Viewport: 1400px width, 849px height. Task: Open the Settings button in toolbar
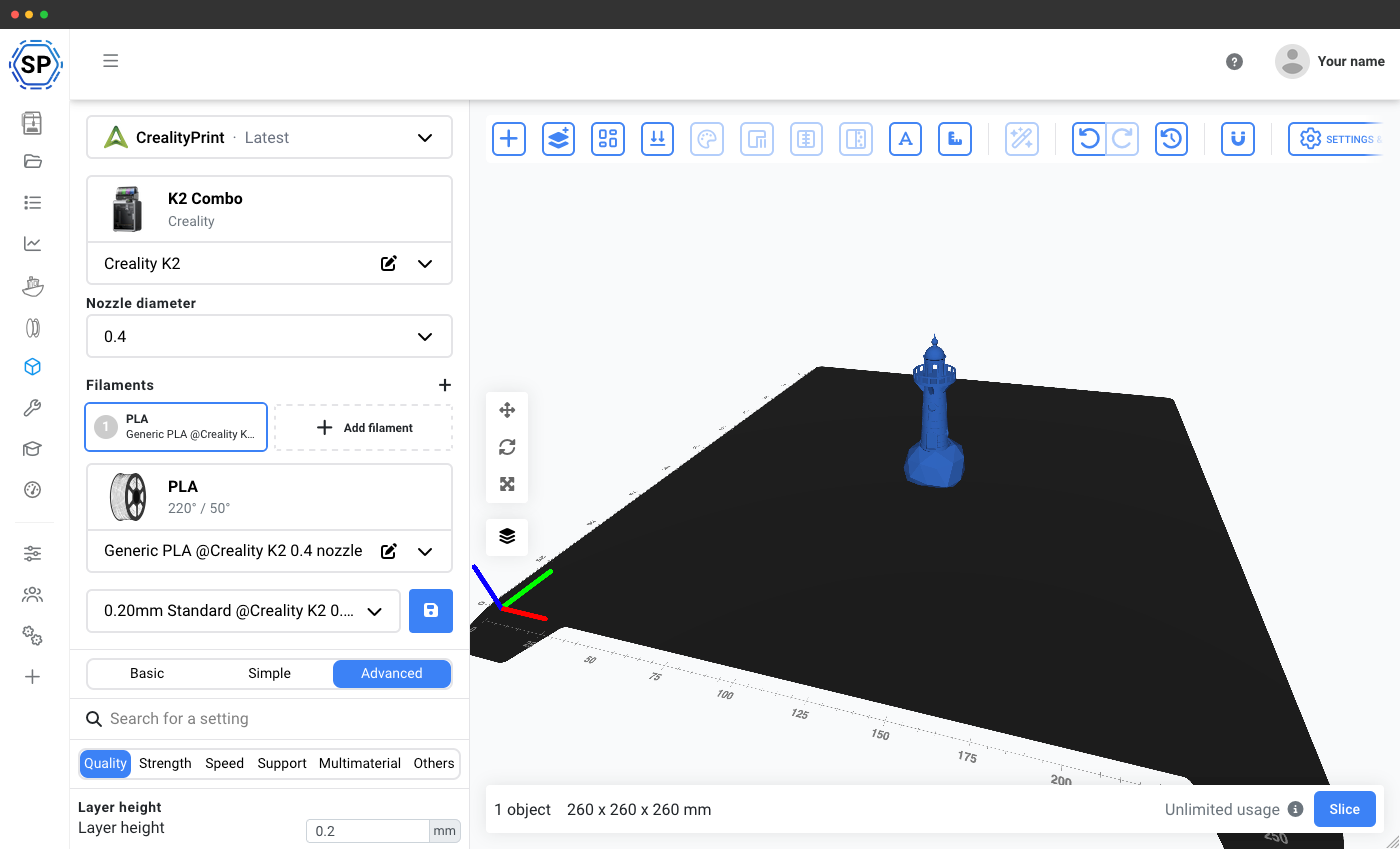(x=1338, y=139)
